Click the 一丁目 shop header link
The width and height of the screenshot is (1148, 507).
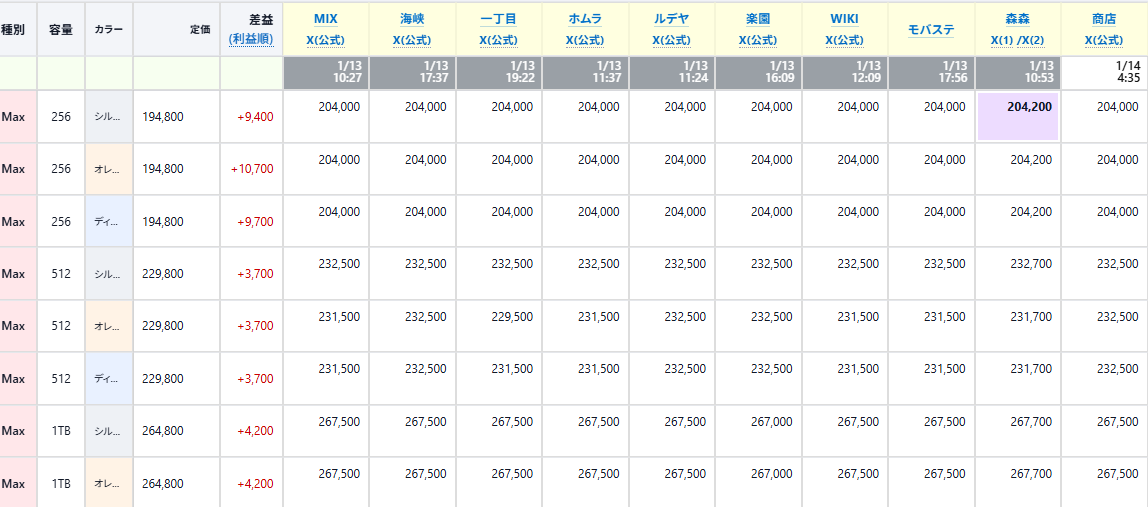pos(498,19)
